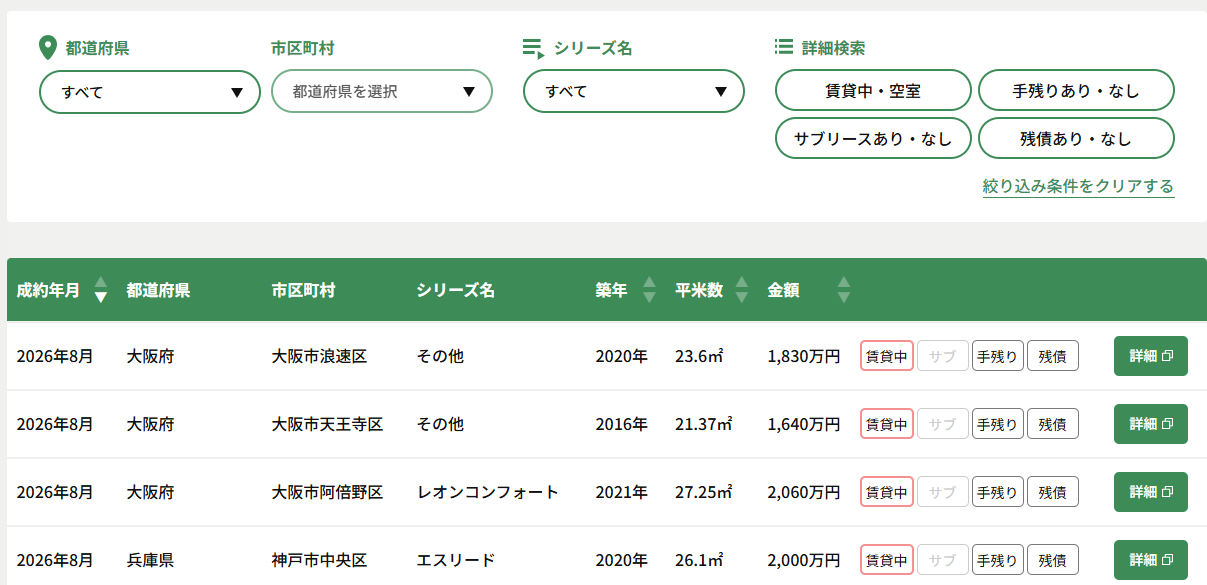Toggle the サブリースあり・なし filter

pos(873,138)
